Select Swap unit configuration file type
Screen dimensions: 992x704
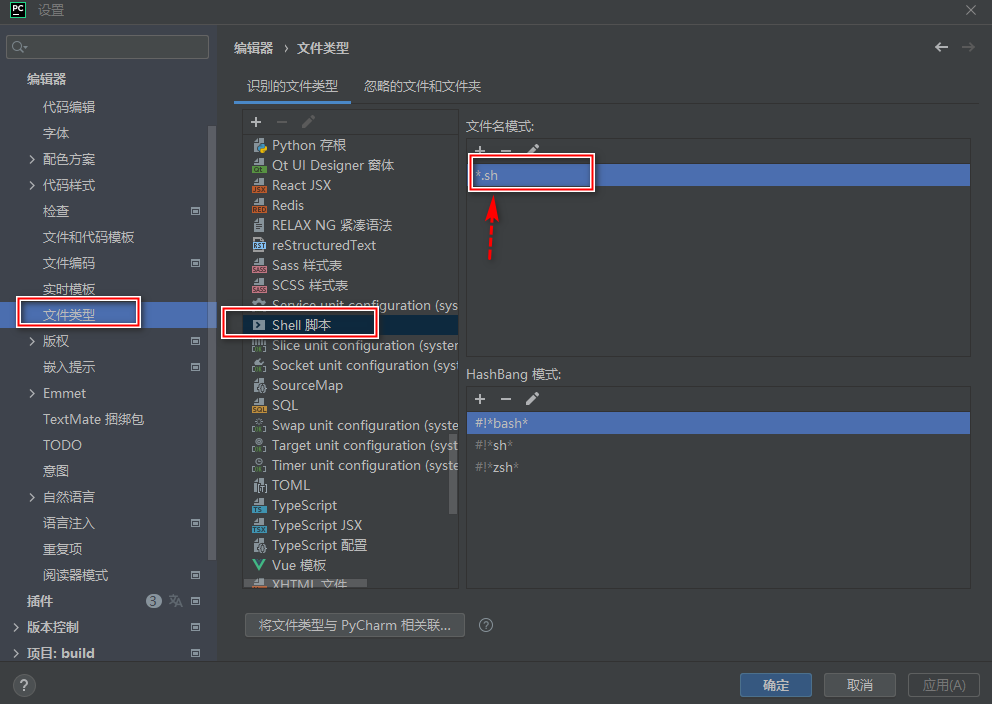point(350,426)
